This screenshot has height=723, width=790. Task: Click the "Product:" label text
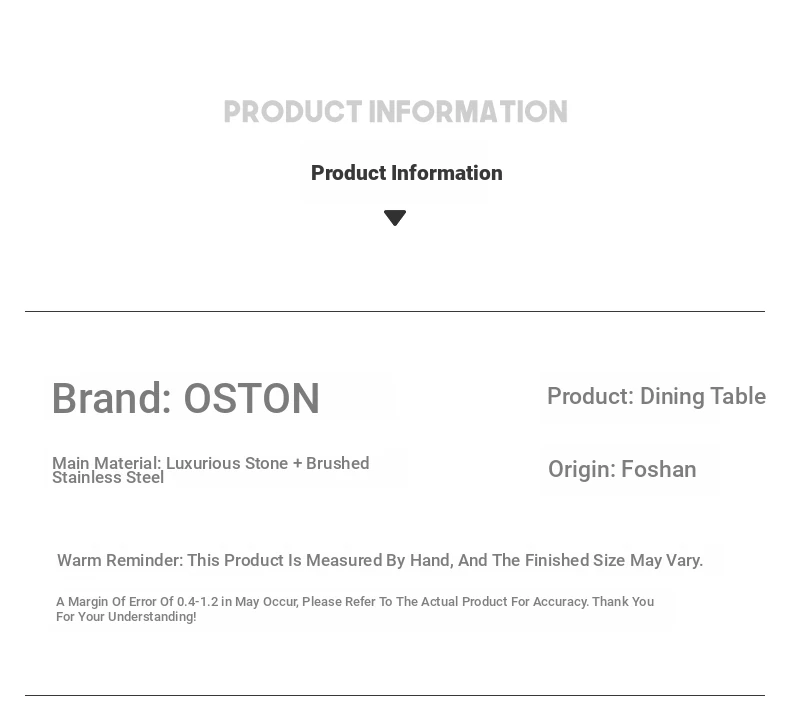[590, 396]
